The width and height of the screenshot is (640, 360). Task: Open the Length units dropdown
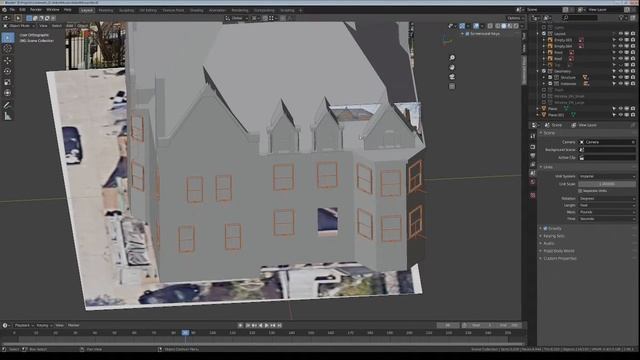tap(607, 205)
